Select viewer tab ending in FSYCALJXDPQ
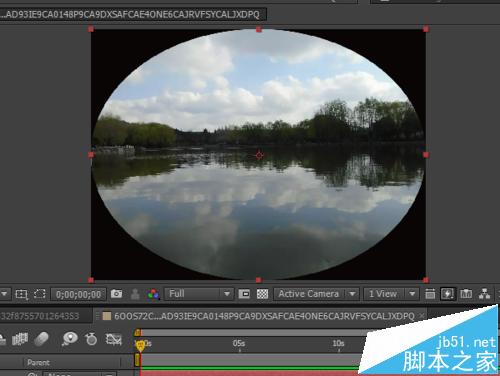The height and width of the screenshot is (376, 500). (133, 15)
